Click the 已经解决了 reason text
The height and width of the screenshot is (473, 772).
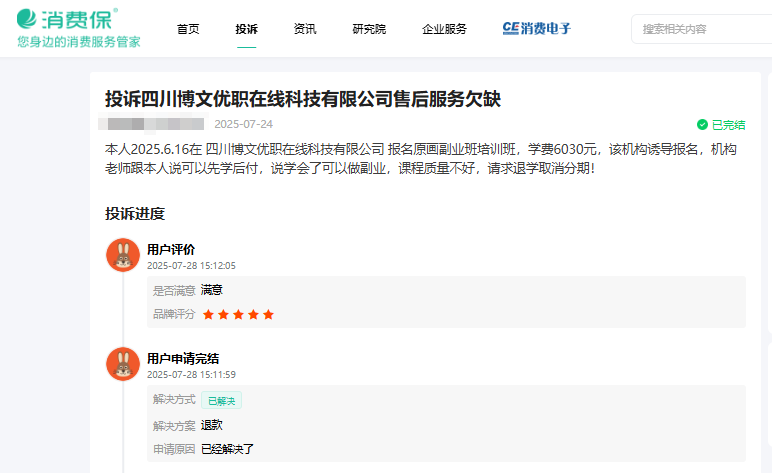[227, 449]
